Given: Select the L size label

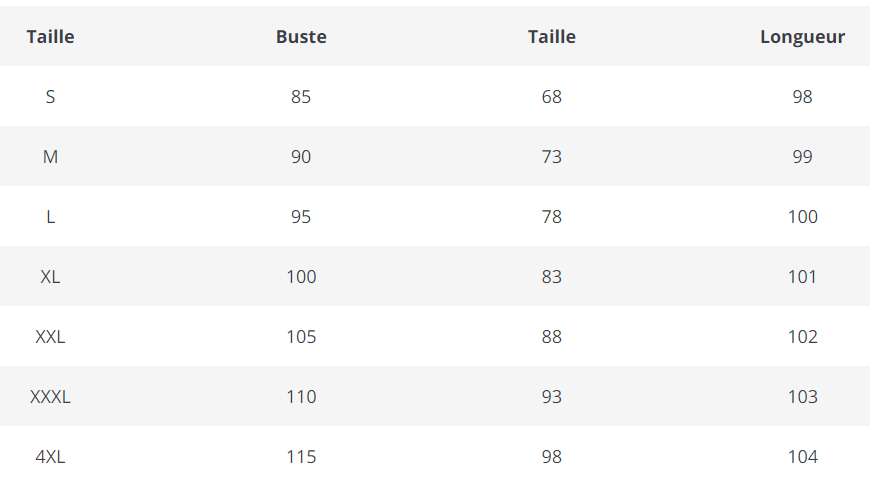Looking at the screenshot, I should (x=50, y=217).
